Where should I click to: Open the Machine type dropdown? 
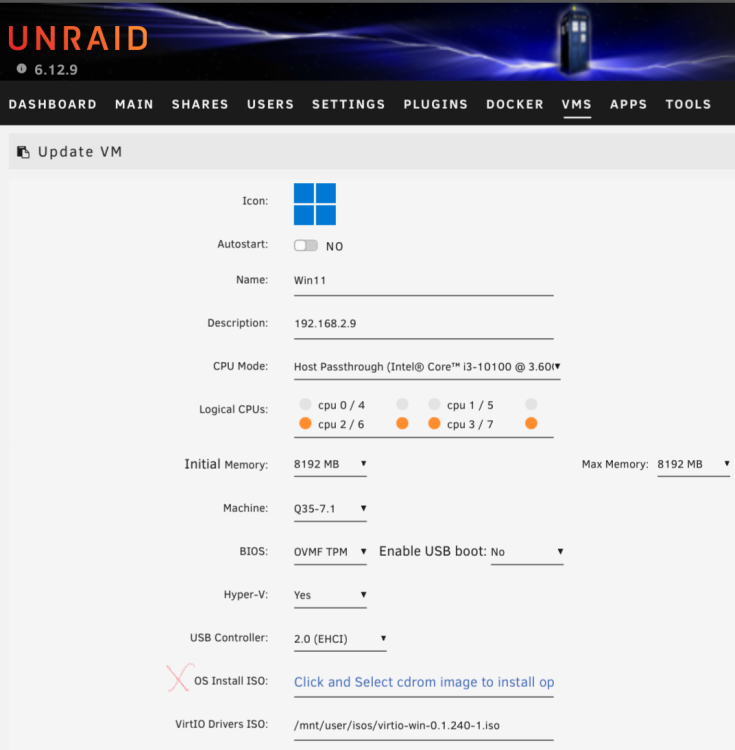pos(330,508)
